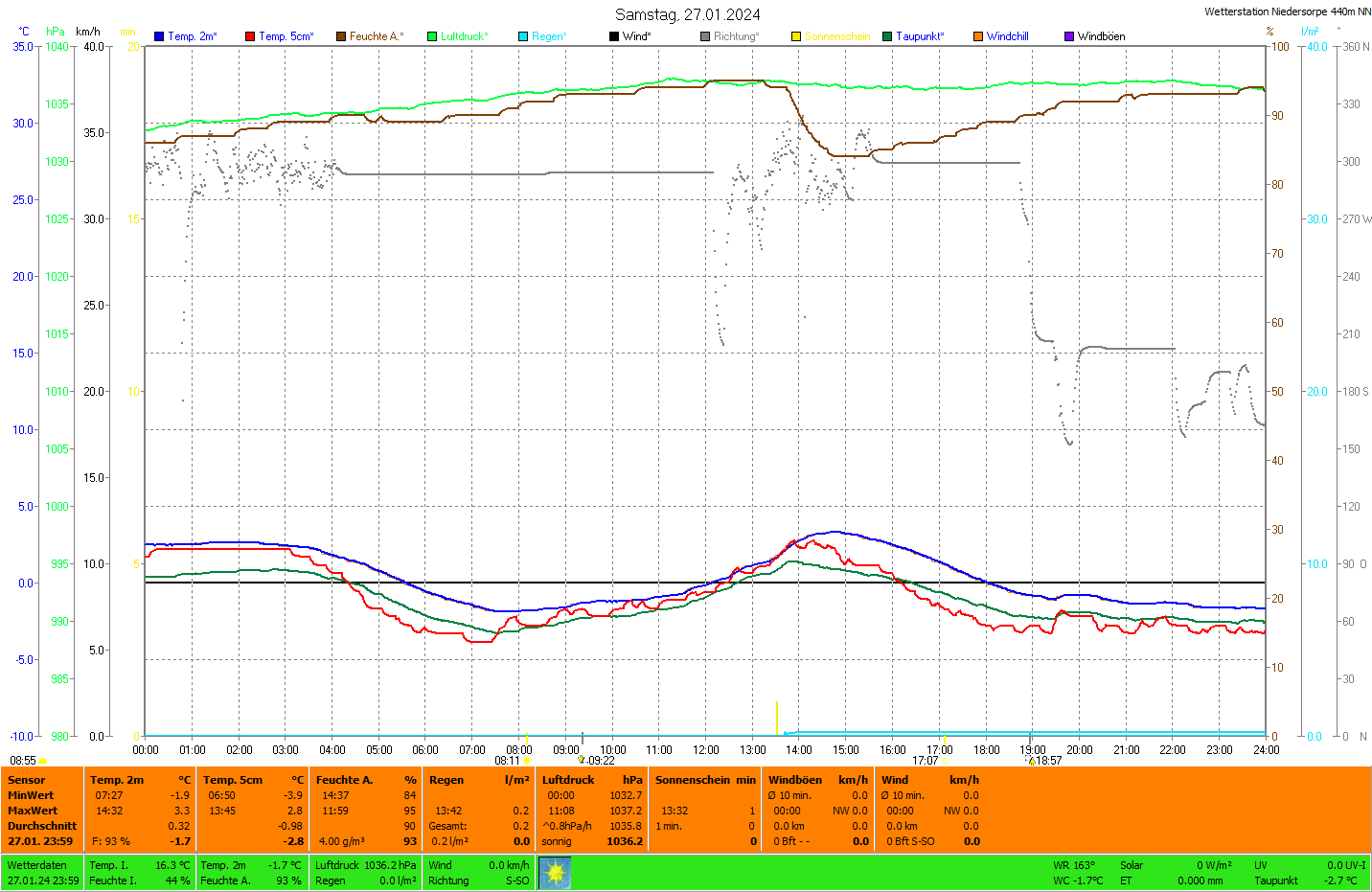Viewport: 1372px width, 892px height.
Task: Click the Sensor column header in table
Action: click(x=27, y=780)
